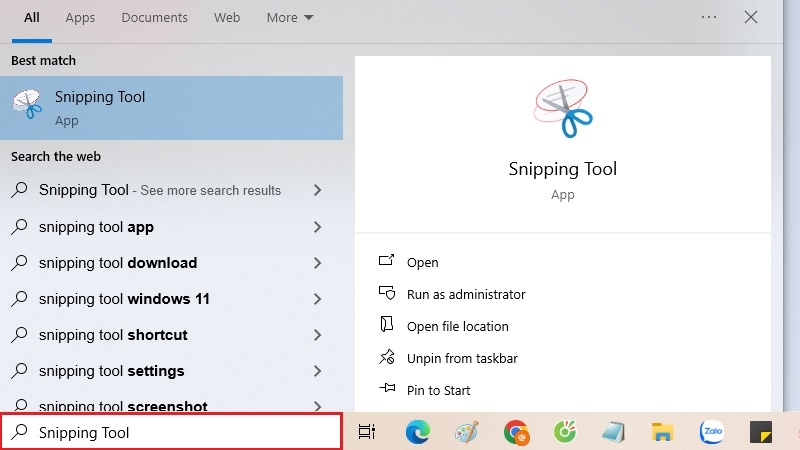The height and width of the screenshot is (450, 800).
Task: Click the shield icon for Run as administrator
Action: (387, 293)
